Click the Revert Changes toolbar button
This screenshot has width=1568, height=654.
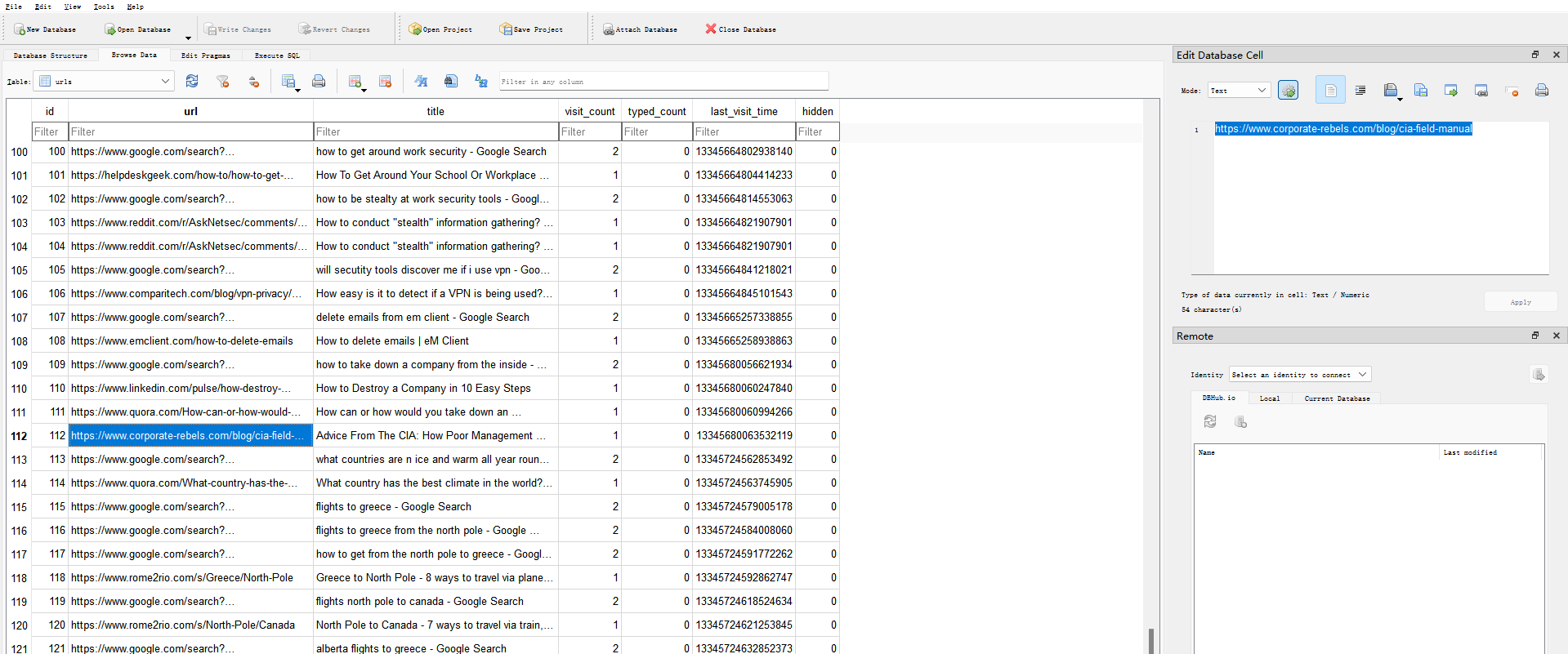tap(334, 29)
